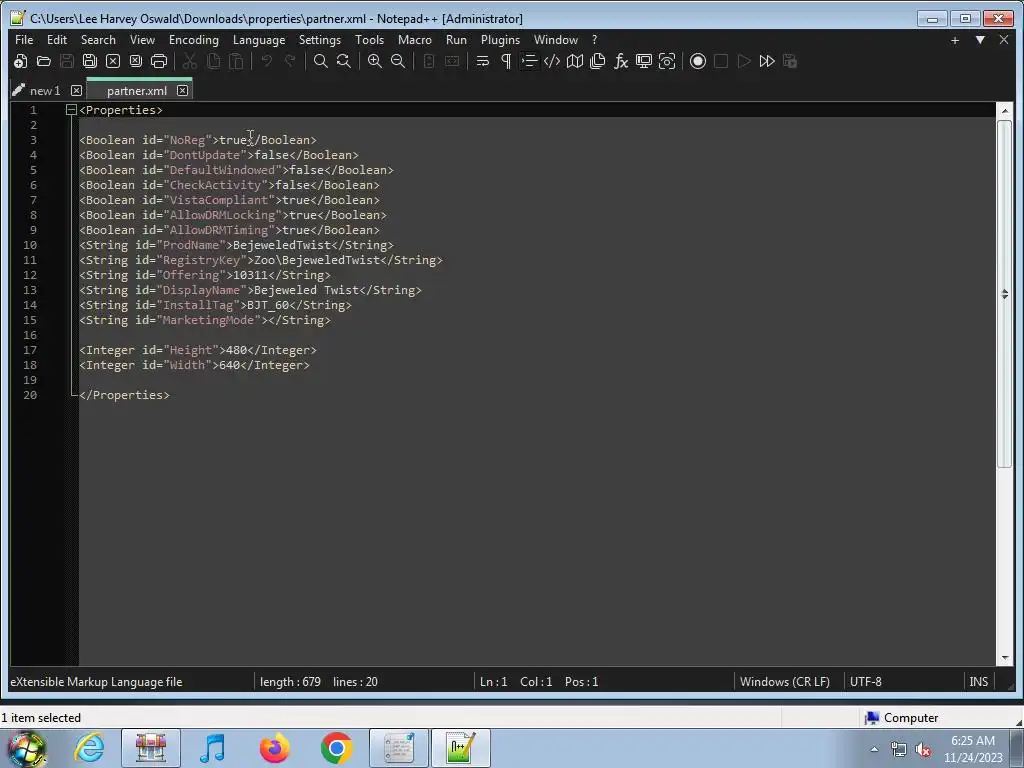Open the Language menu
The height and width of the screenshot is (768, 1024).
259,40
